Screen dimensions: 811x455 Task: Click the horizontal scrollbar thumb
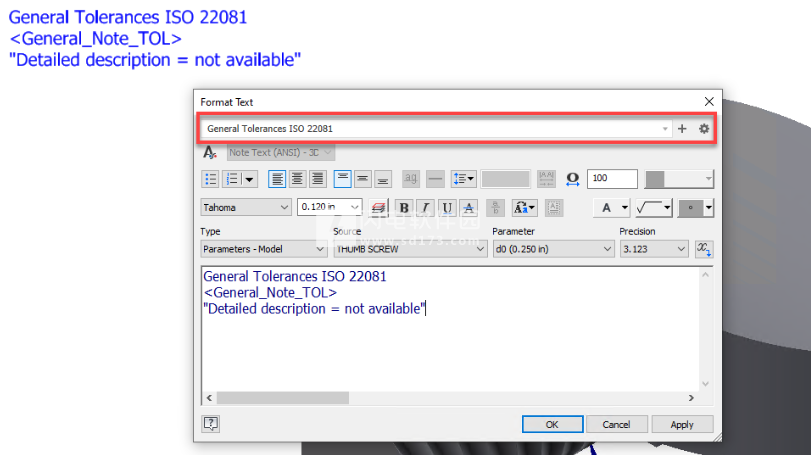click(x=282, y=398)
